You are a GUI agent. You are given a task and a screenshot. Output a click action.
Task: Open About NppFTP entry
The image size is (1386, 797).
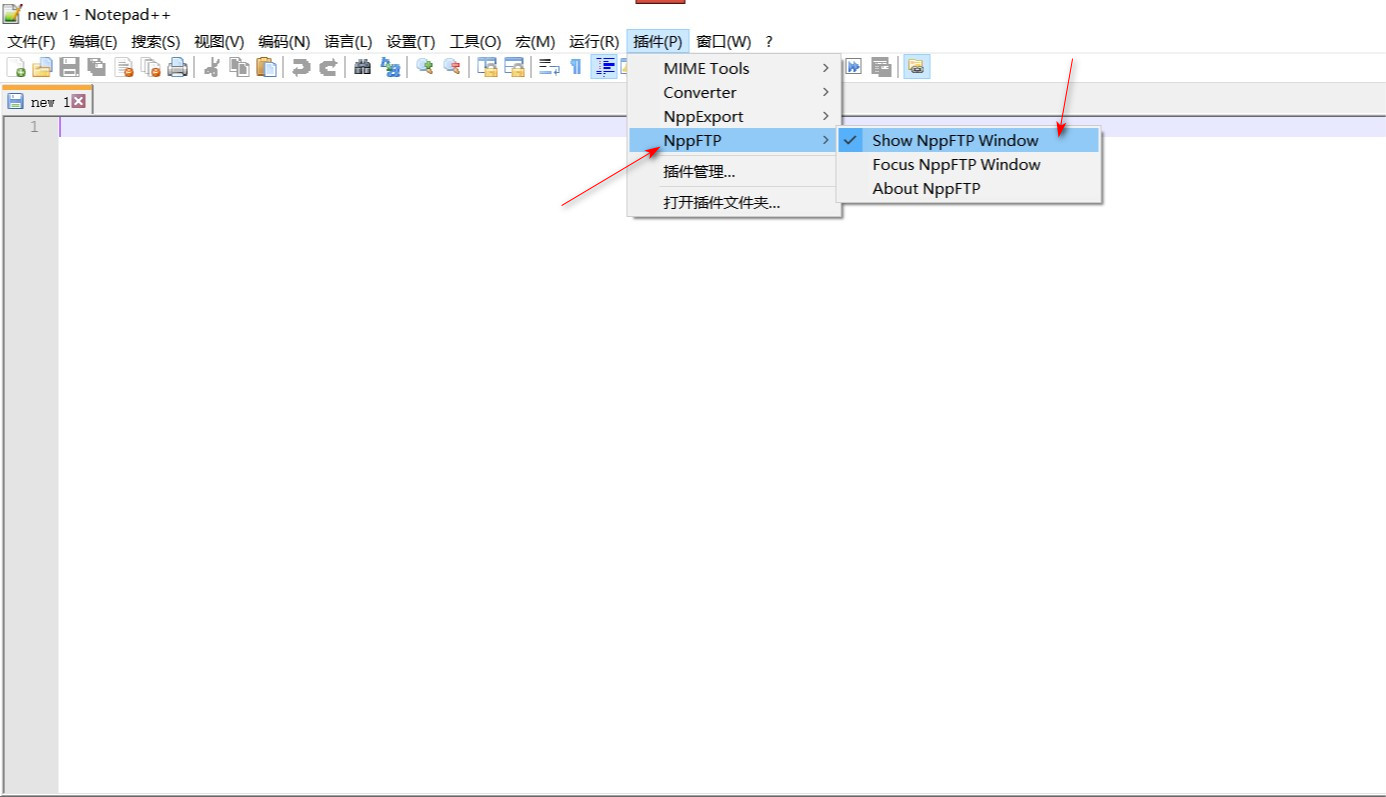tap(969, 189)
